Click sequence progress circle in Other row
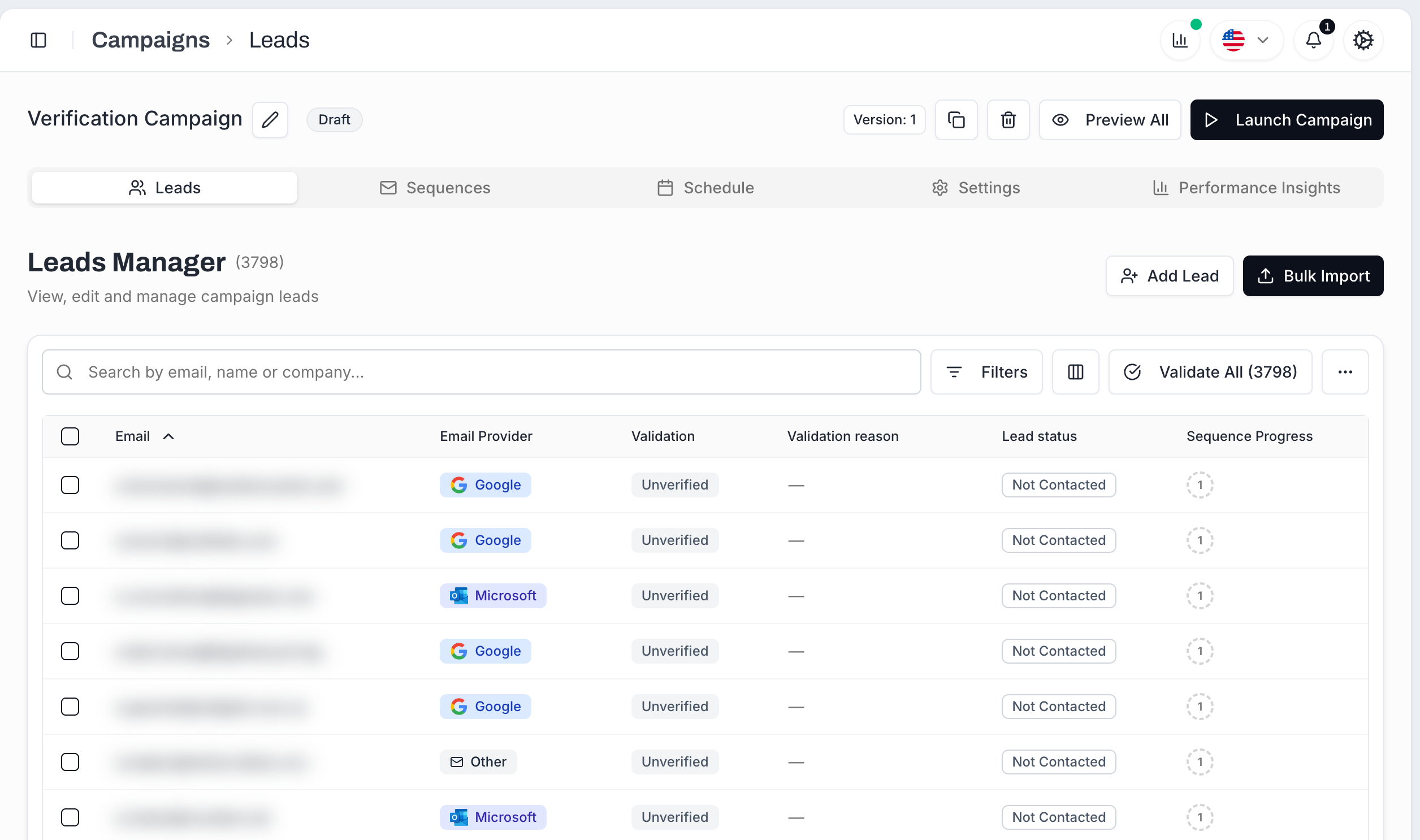1420x840 pixels. 1200,763
